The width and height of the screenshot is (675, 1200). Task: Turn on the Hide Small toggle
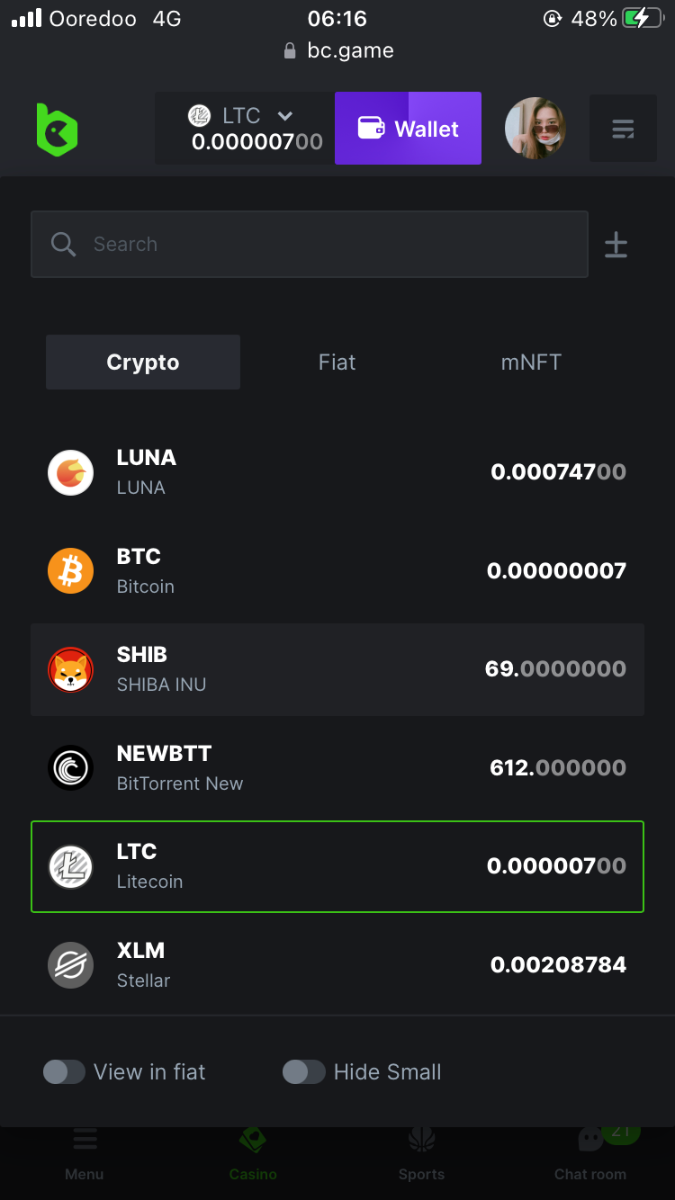point(304,1072)
